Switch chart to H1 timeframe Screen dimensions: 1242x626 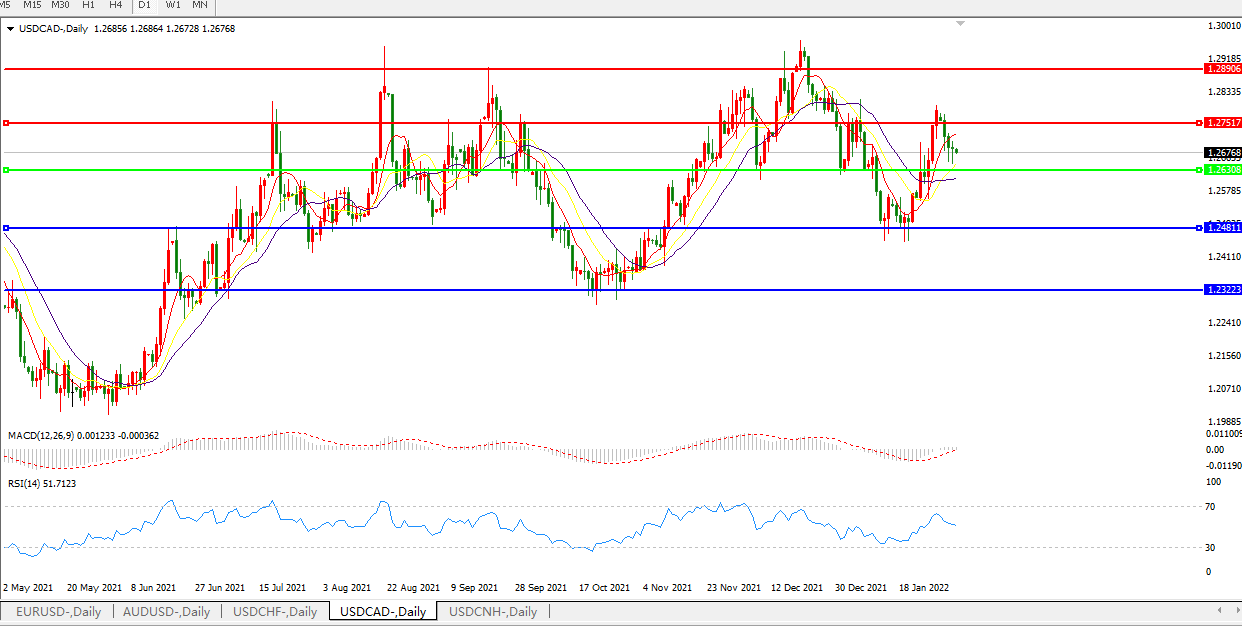point(89,5)
